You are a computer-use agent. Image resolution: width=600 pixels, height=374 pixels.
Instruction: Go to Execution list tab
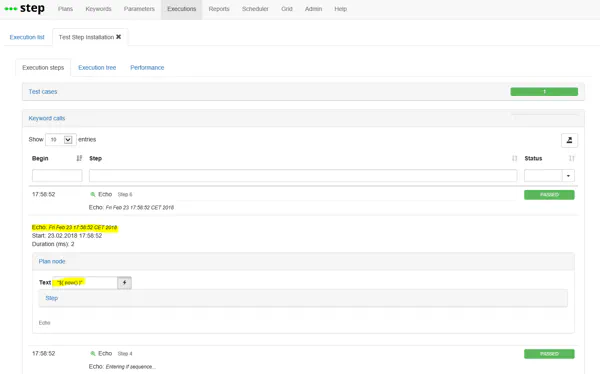pyautogui.click(x=27, y=37)
